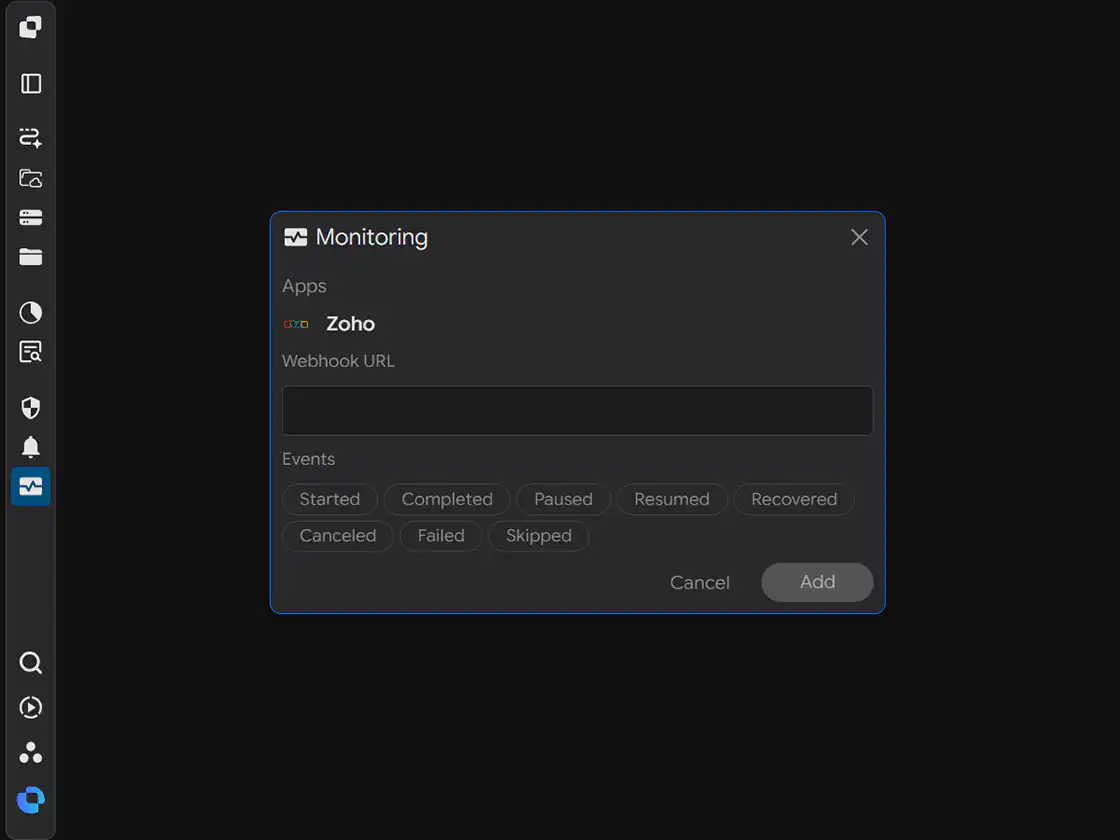Select the Monitoring icon in sidebar
This screenshot has height=840, width=1120.
[x=31, y=486]
